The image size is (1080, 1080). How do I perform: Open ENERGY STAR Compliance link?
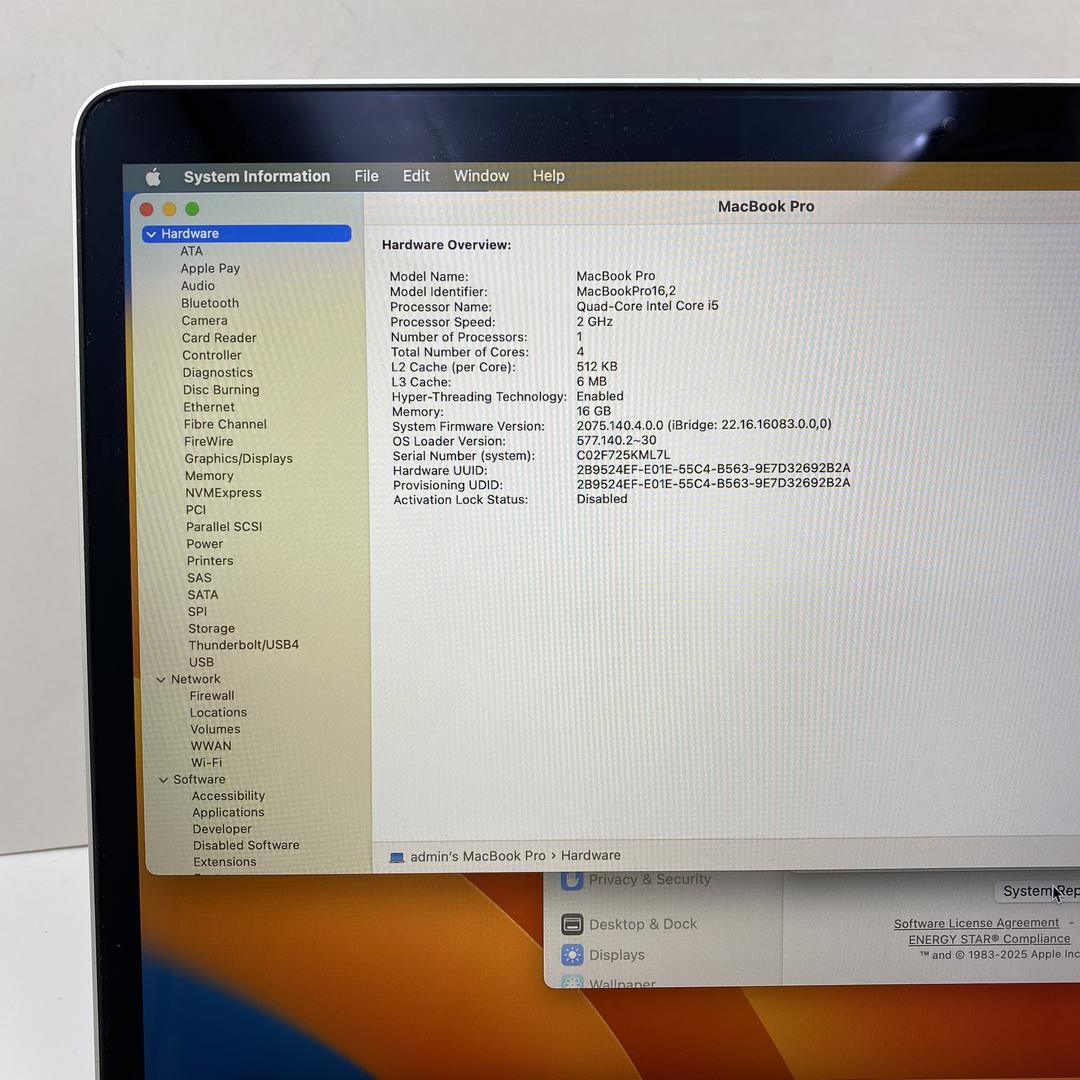point(989,939)
